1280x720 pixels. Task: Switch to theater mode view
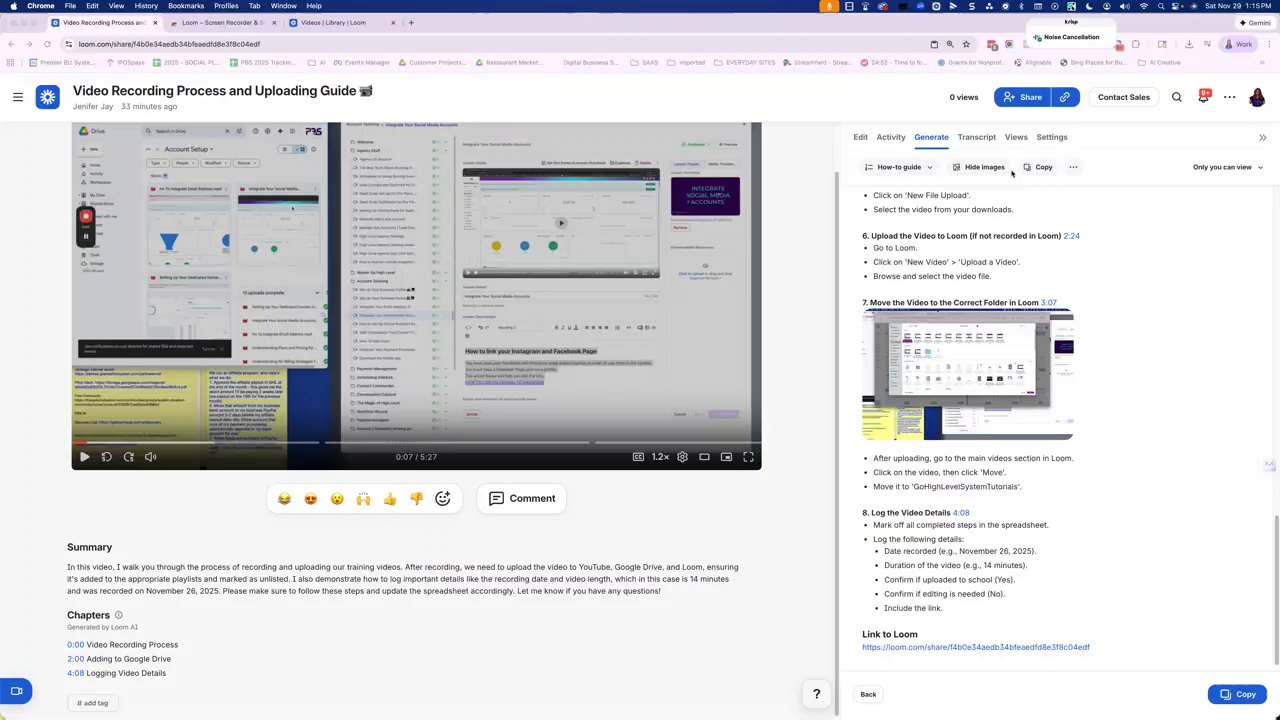click(704, 457)
